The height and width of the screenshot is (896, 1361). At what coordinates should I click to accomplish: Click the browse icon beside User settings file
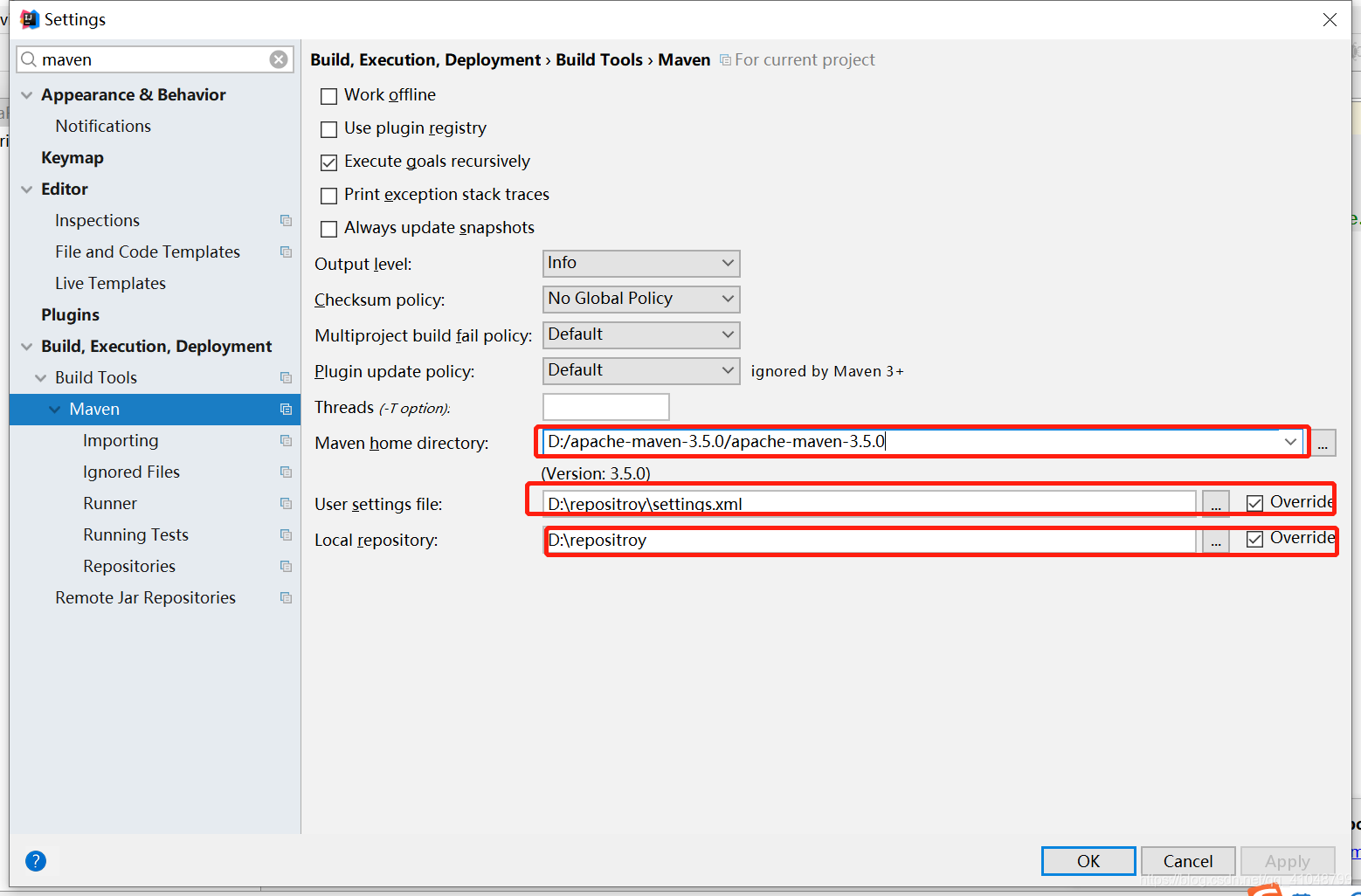pyautogui.click(x=1215, y=504)
